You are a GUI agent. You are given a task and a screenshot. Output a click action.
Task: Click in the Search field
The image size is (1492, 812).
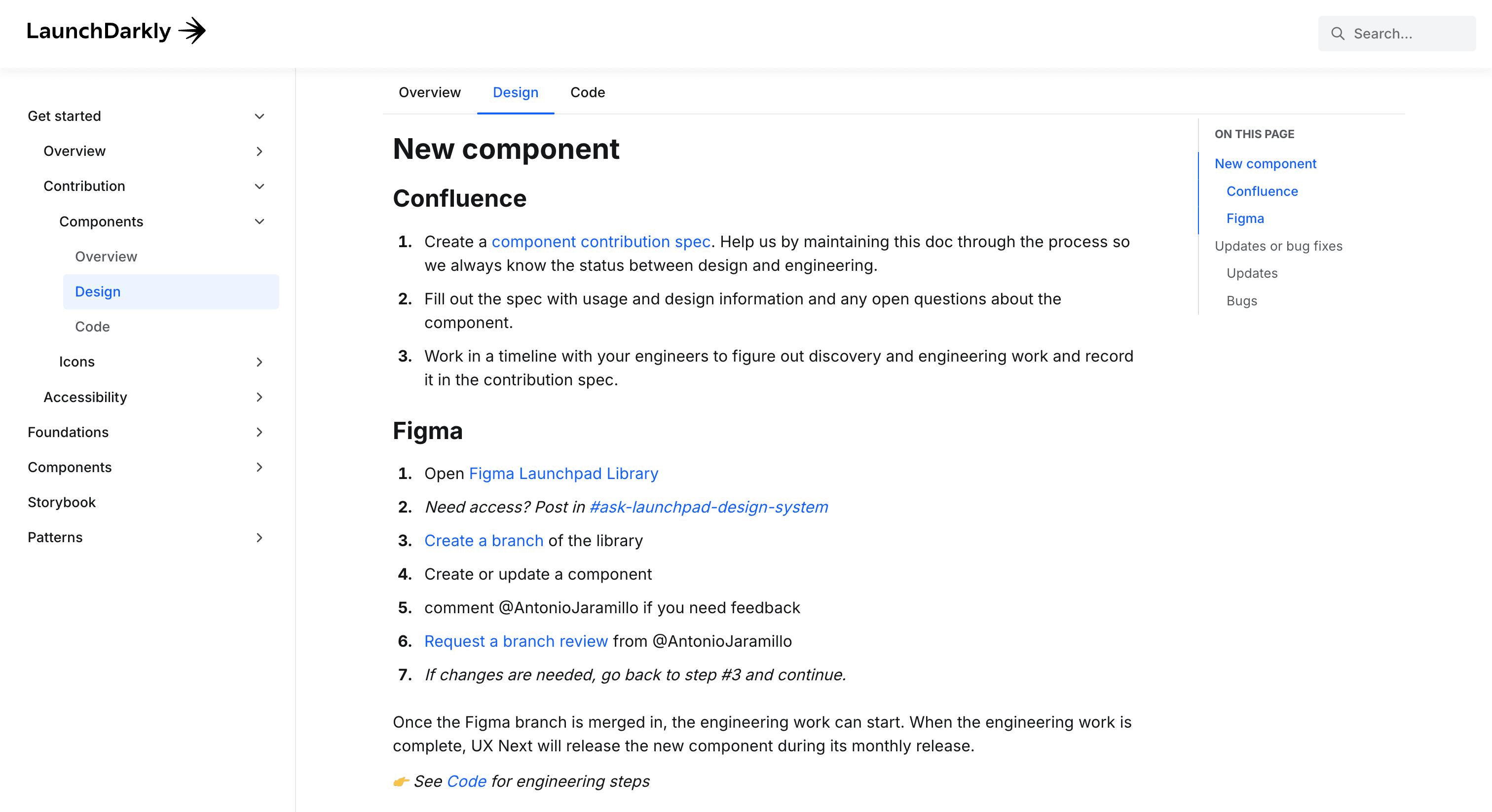1397,34
